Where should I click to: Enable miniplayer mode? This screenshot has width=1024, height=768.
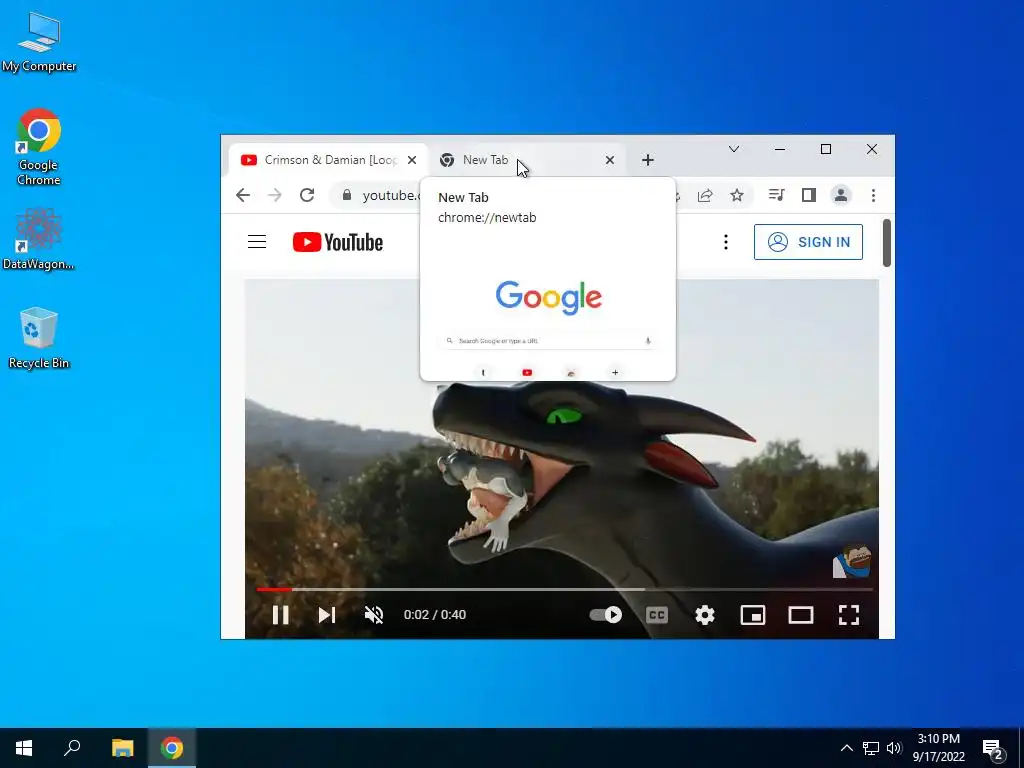(752, 615)
